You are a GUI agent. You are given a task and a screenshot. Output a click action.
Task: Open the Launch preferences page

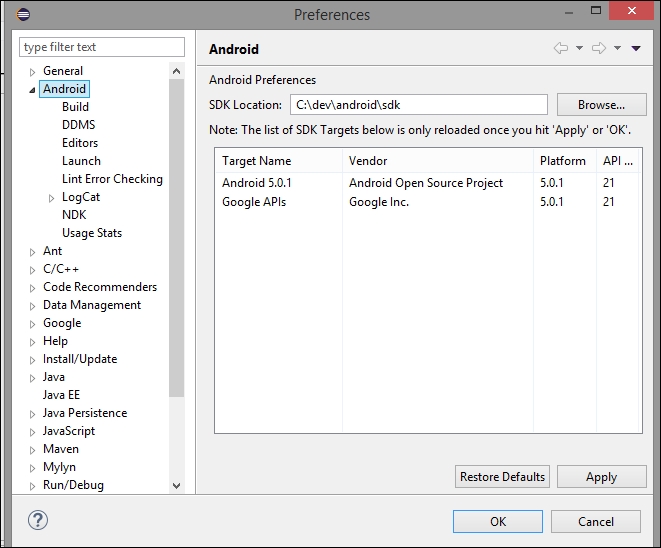tap(81, 161)
